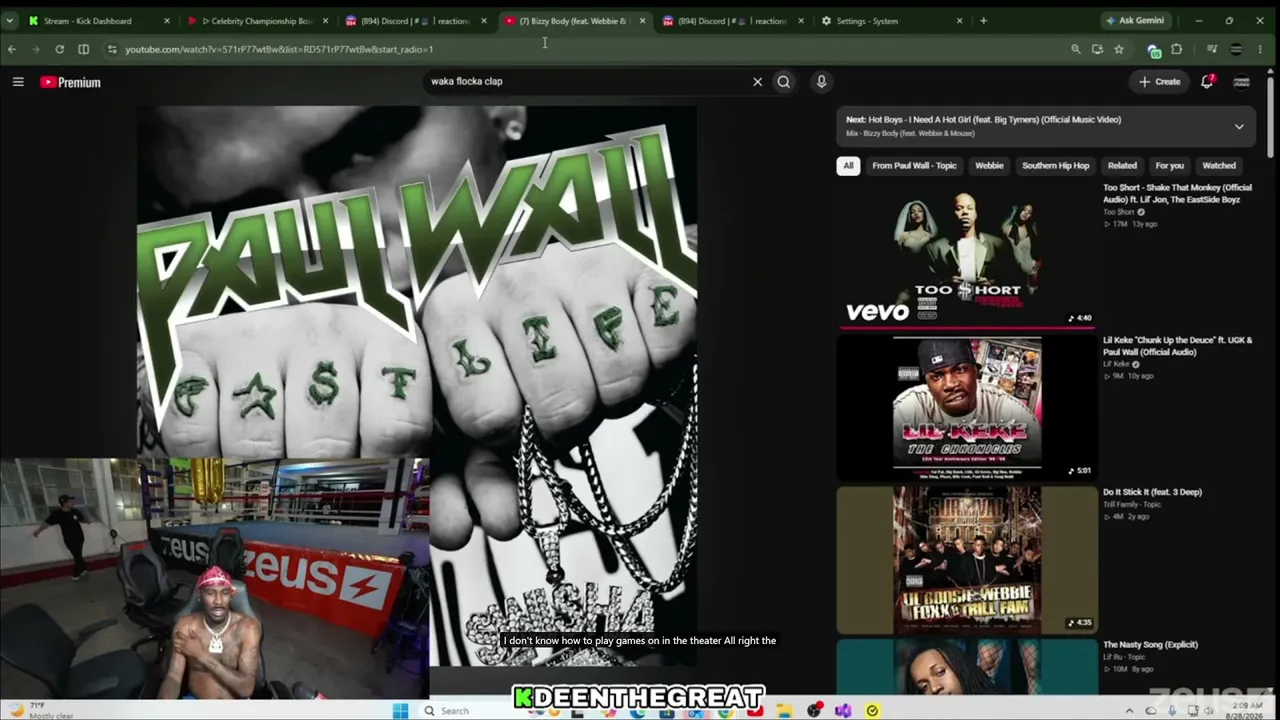
Task: Select the Watched filter chip
Action: tap(1219, 166)
